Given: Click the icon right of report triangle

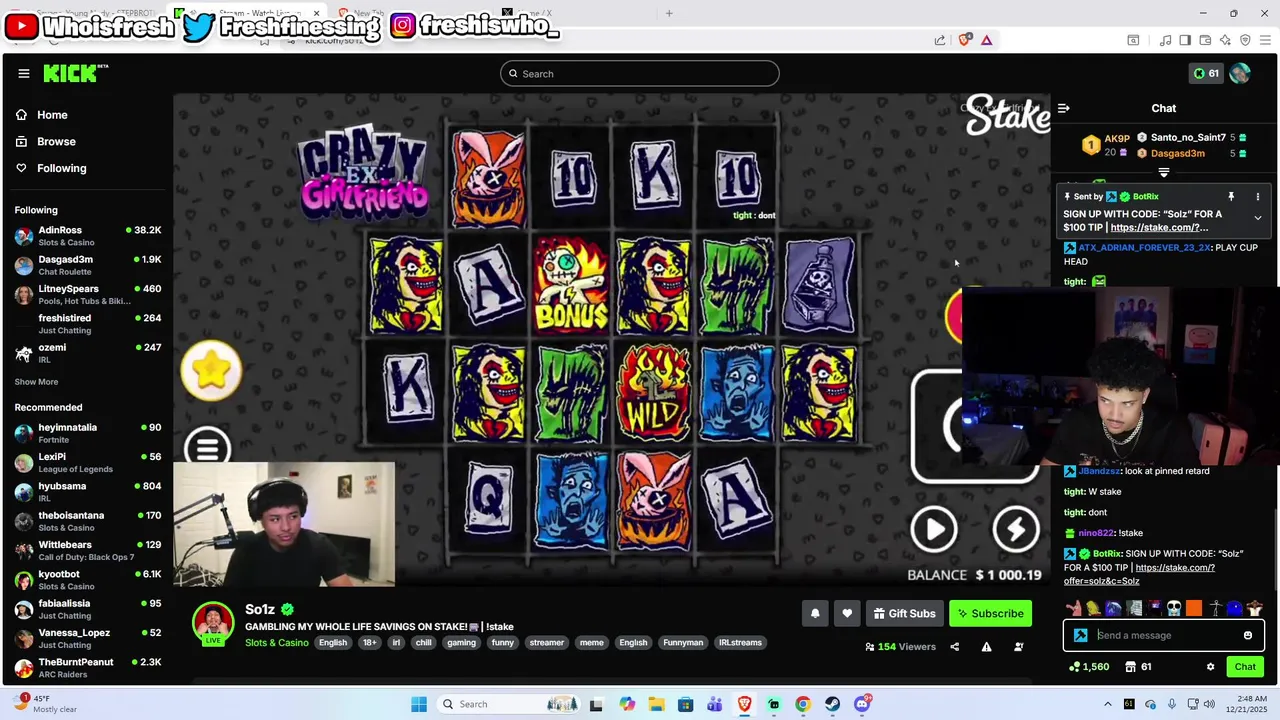Looking at the screenshot, I should coord(1018,647).
